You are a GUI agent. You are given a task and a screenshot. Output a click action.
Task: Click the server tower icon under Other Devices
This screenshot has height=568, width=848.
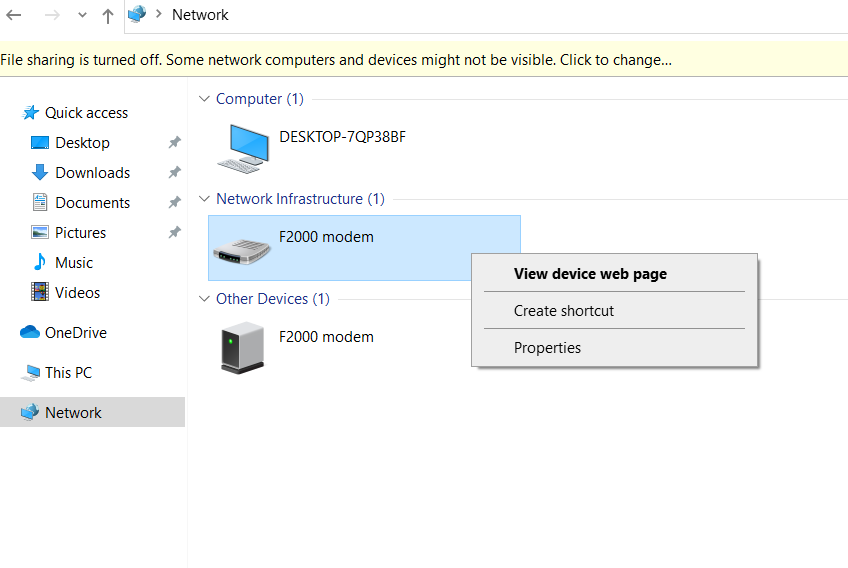[x=242, y=347]
